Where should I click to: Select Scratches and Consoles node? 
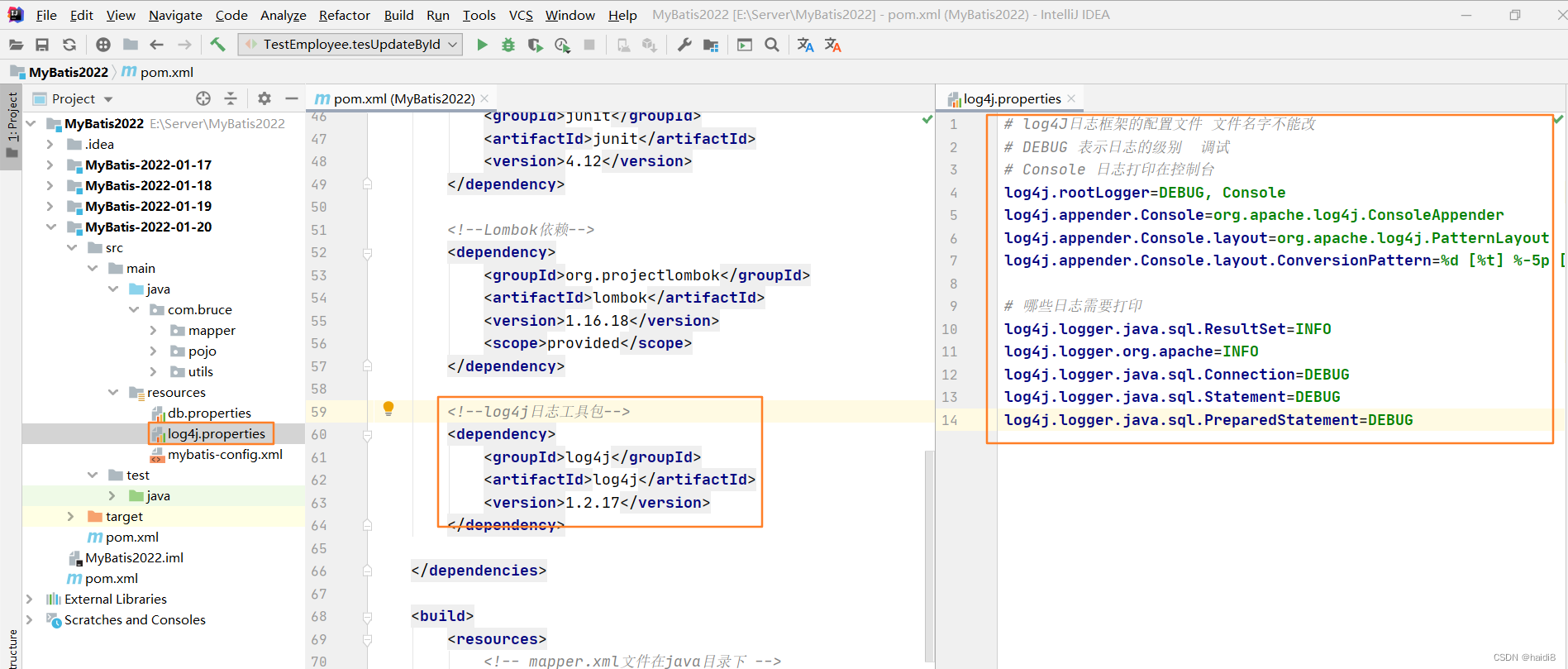click(135, 619)
